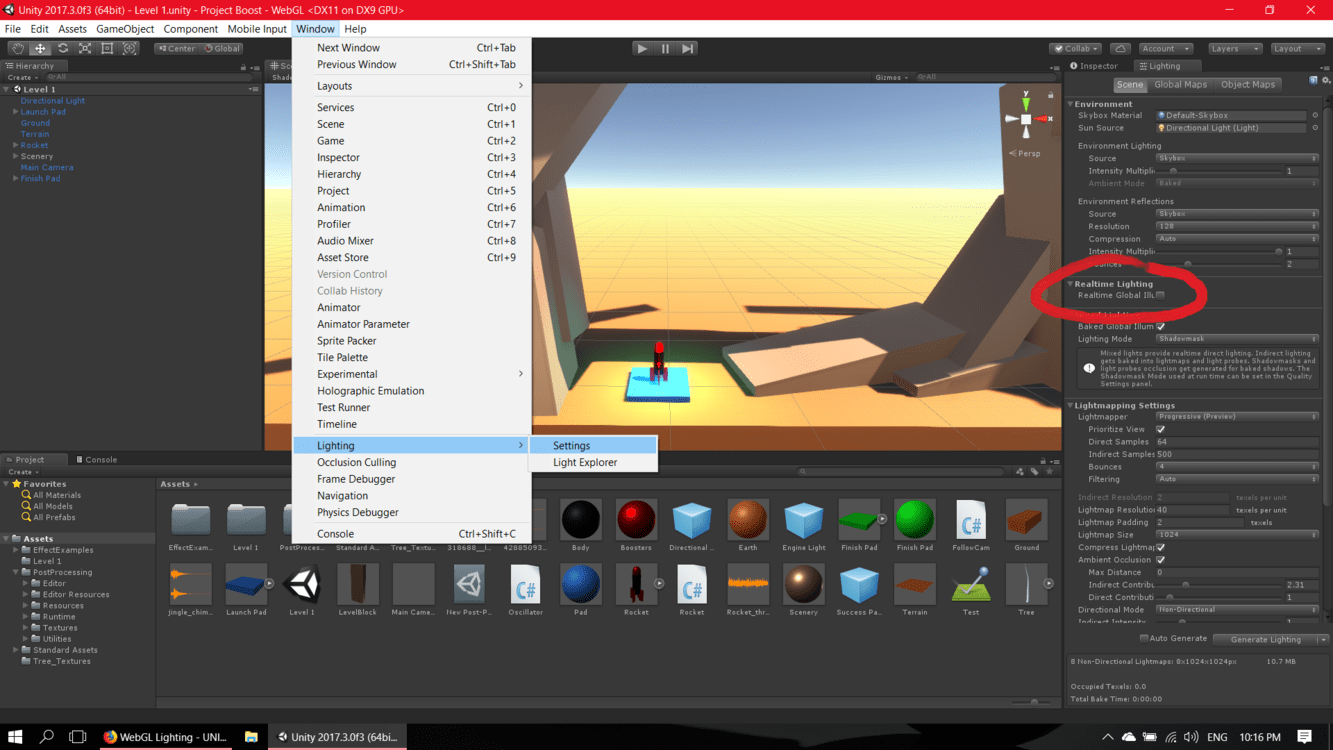1333x750 pixels.
Task: Select the Rotate tool
Action: 62,48
